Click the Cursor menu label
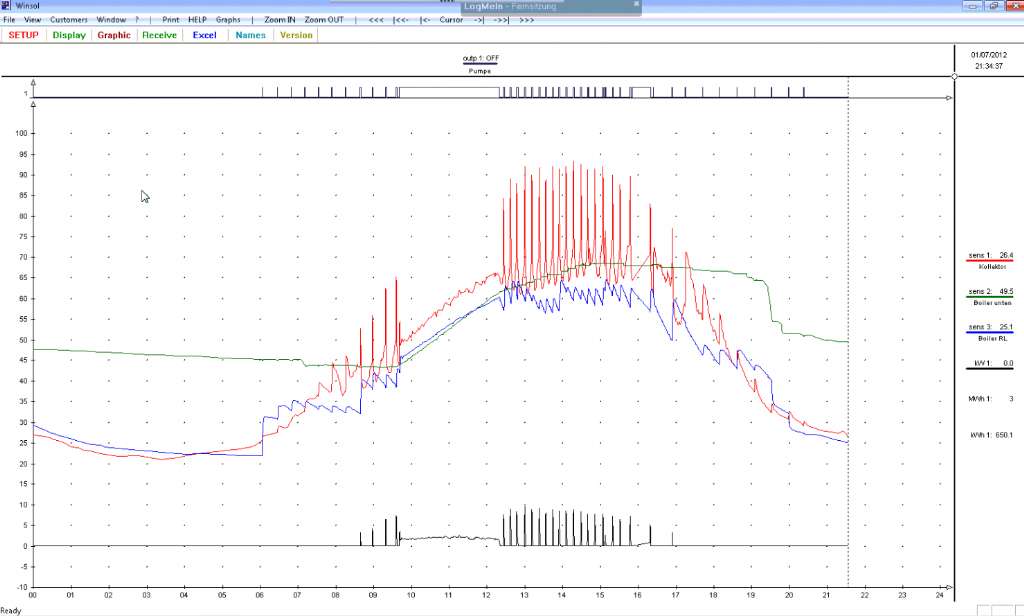This screenshot has width=1024, height=616. [x=451, y=20]
